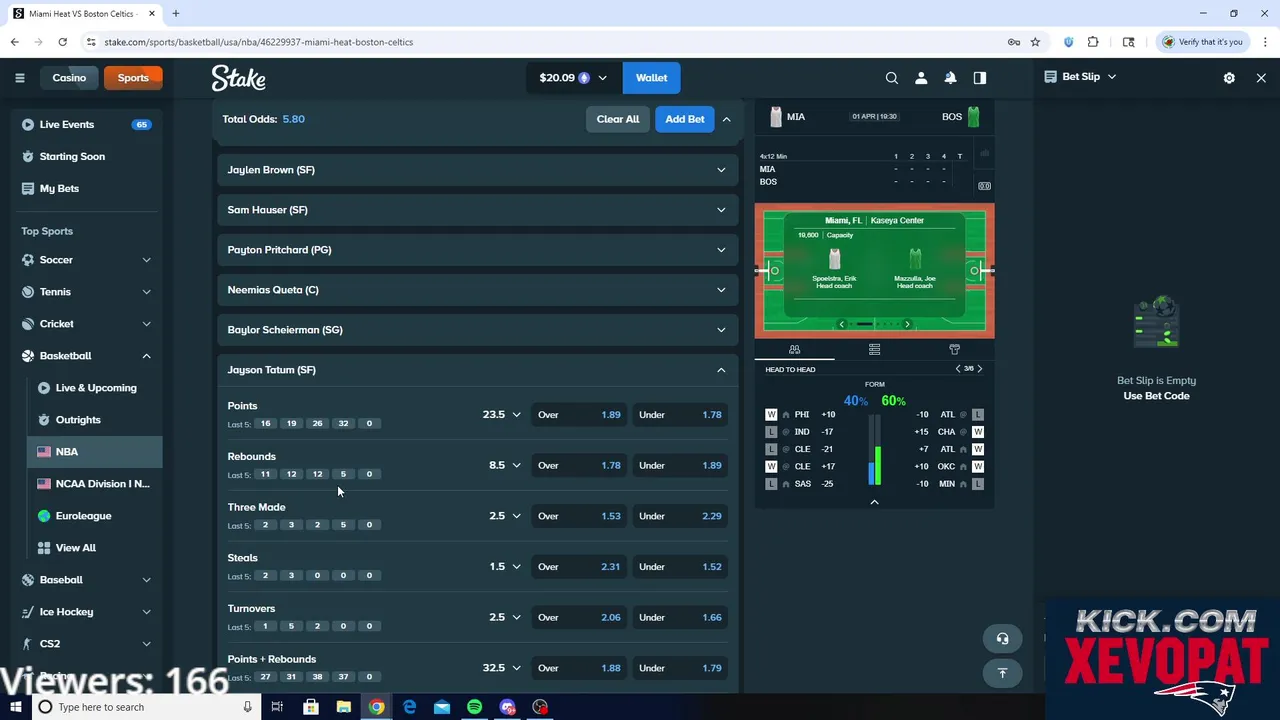
Task: Close the Bet Slip panel
Action: tap(1261, 77)
